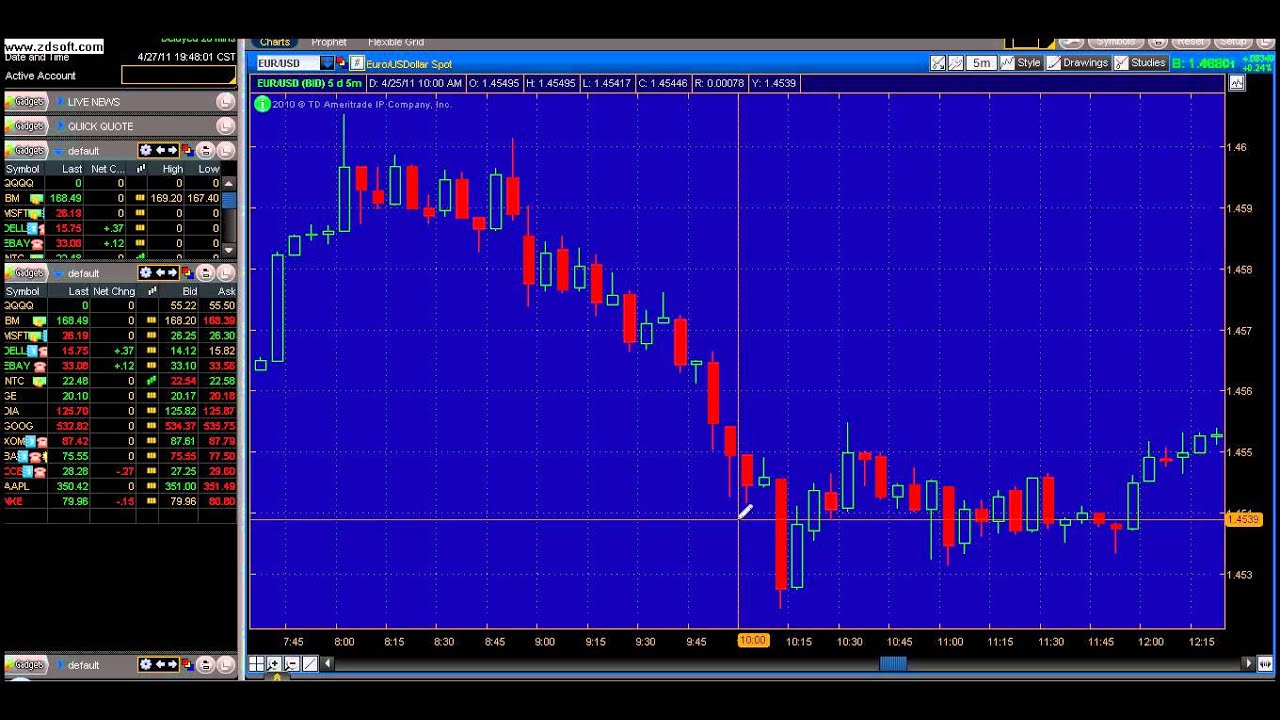
Task: Click the layout icon on the LIVE NEWS row
Action: tap(225, 102)
